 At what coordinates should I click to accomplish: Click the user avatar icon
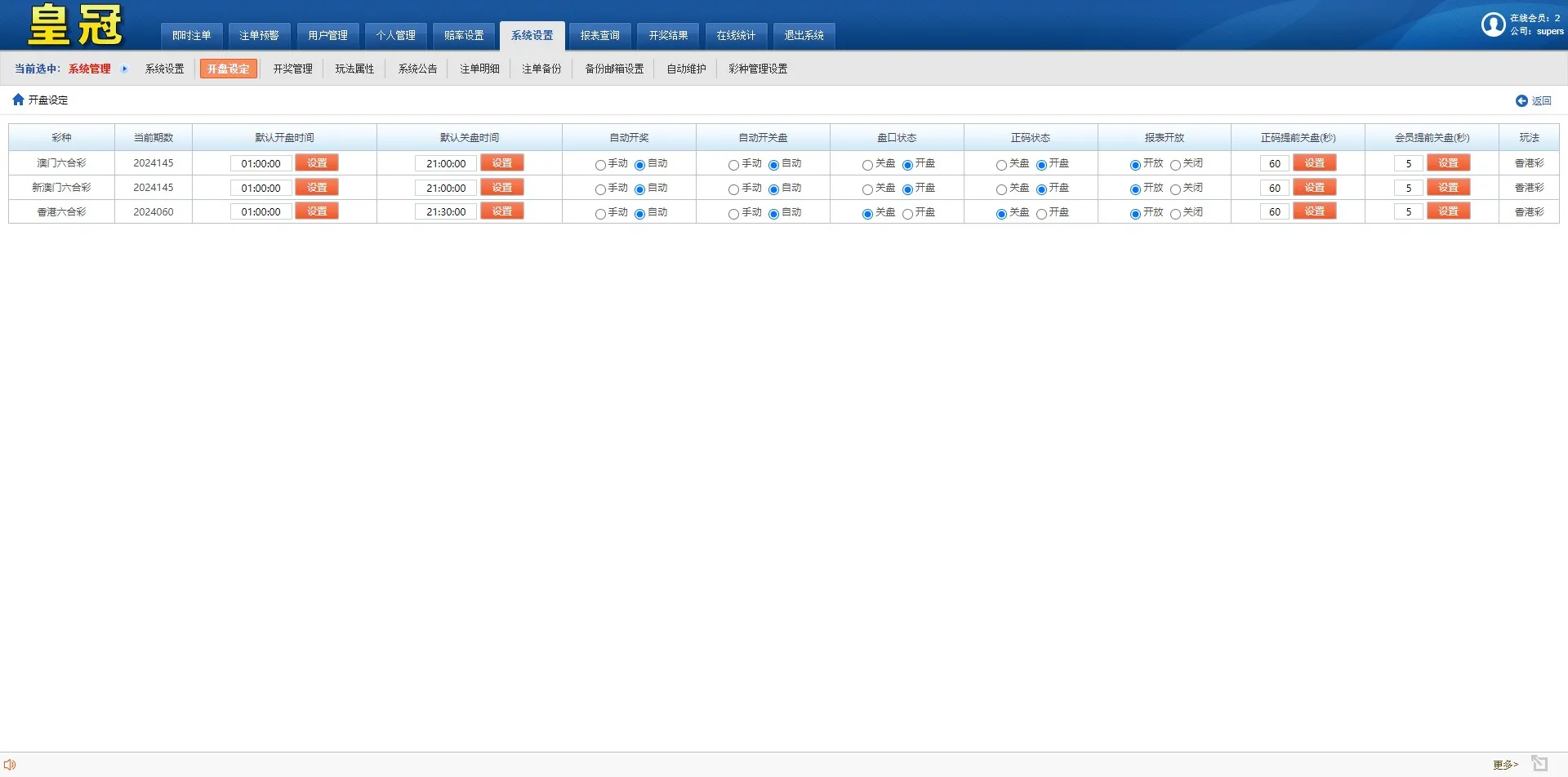pyautogui.click(x=1493, y=24)
